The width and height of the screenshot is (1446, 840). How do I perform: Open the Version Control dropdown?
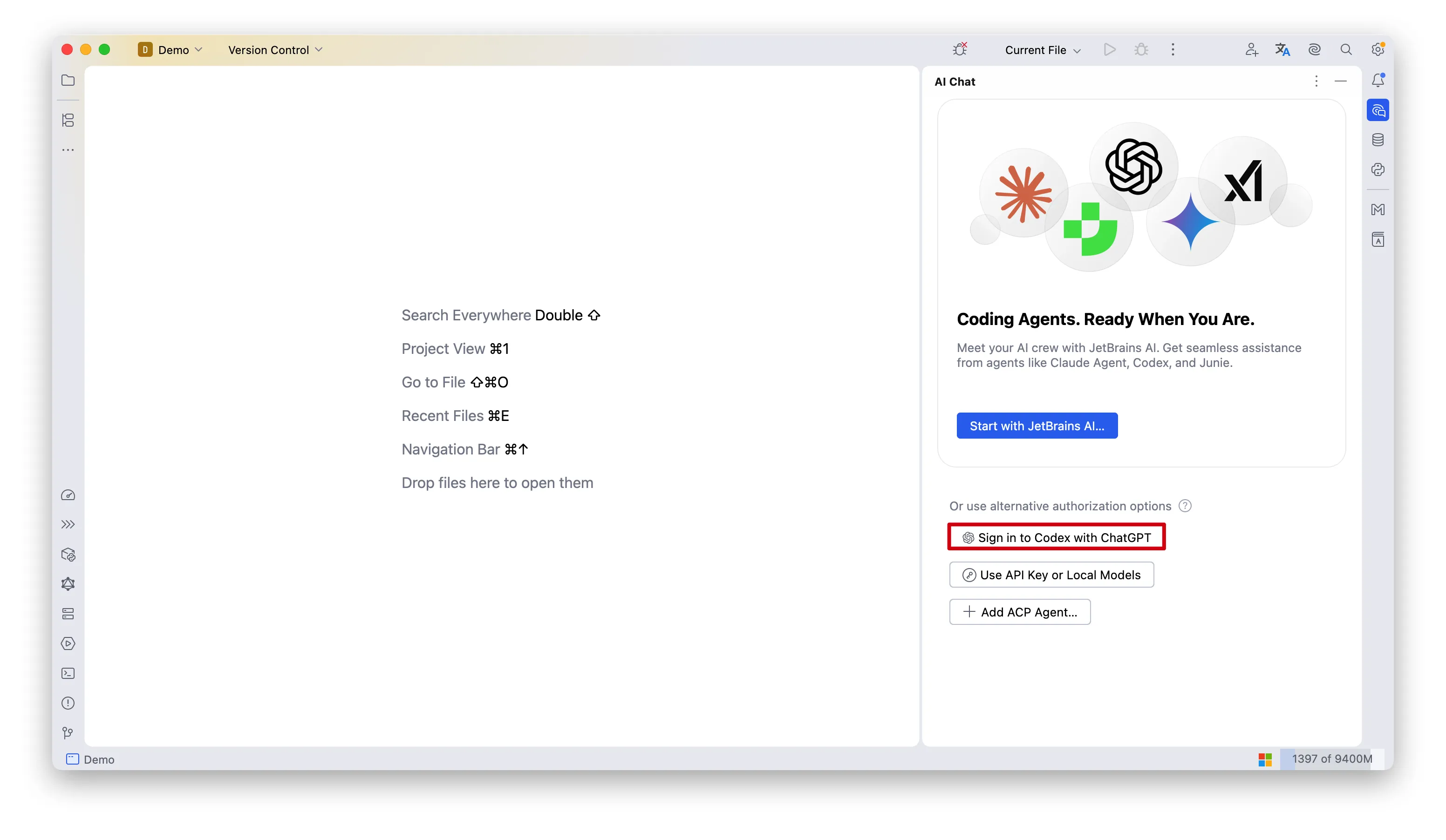pos(275,50)
